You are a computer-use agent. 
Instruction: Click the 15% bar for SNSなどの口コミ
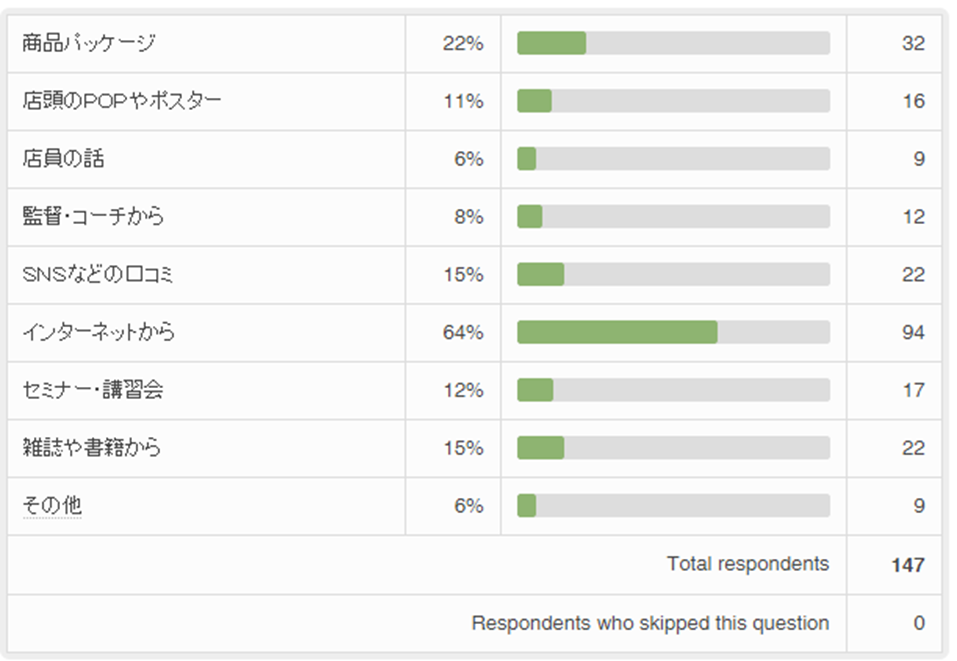pos(540,275)
